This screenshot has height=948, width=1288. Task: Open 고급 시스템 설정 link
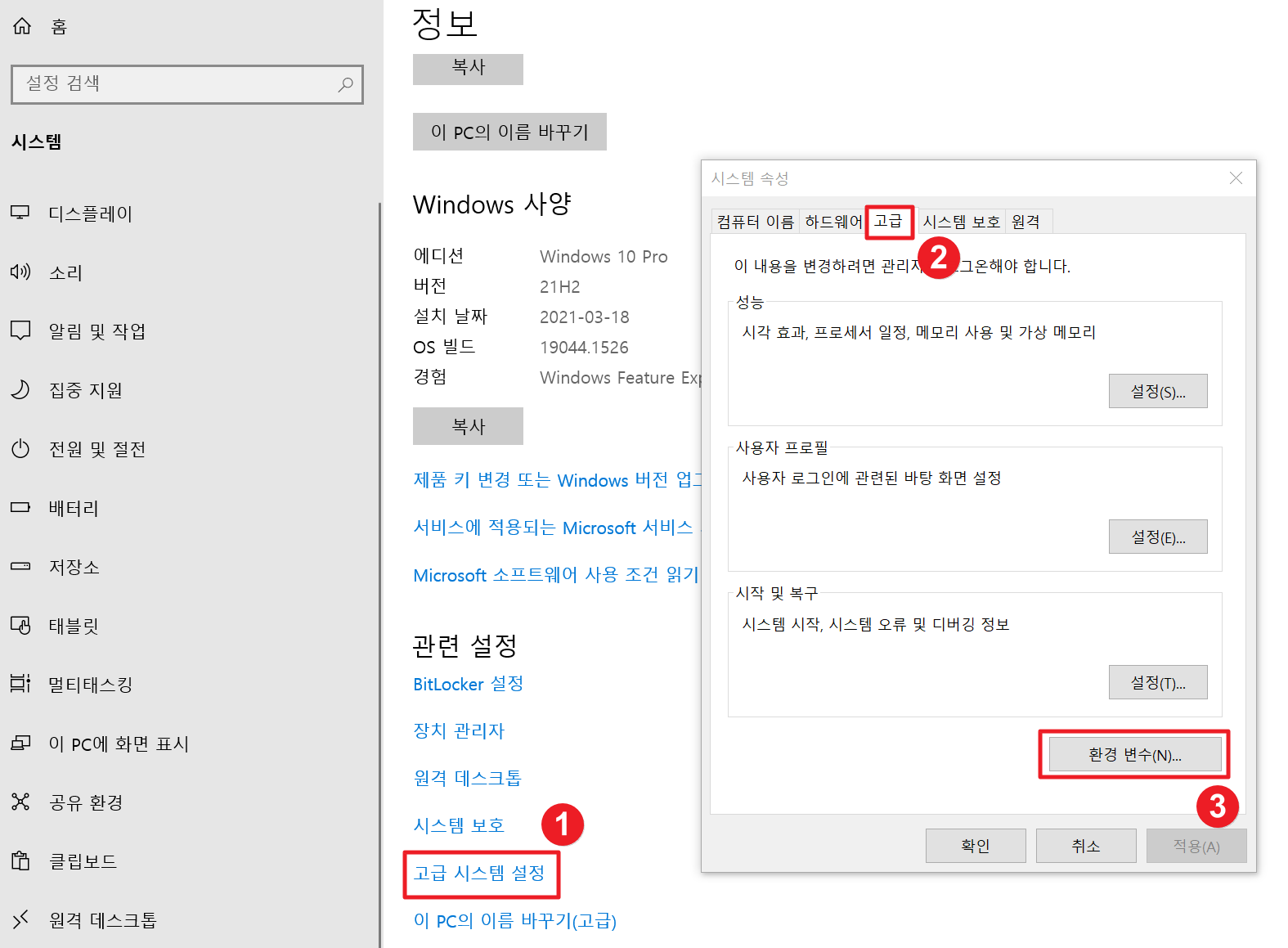pos(479,874)
